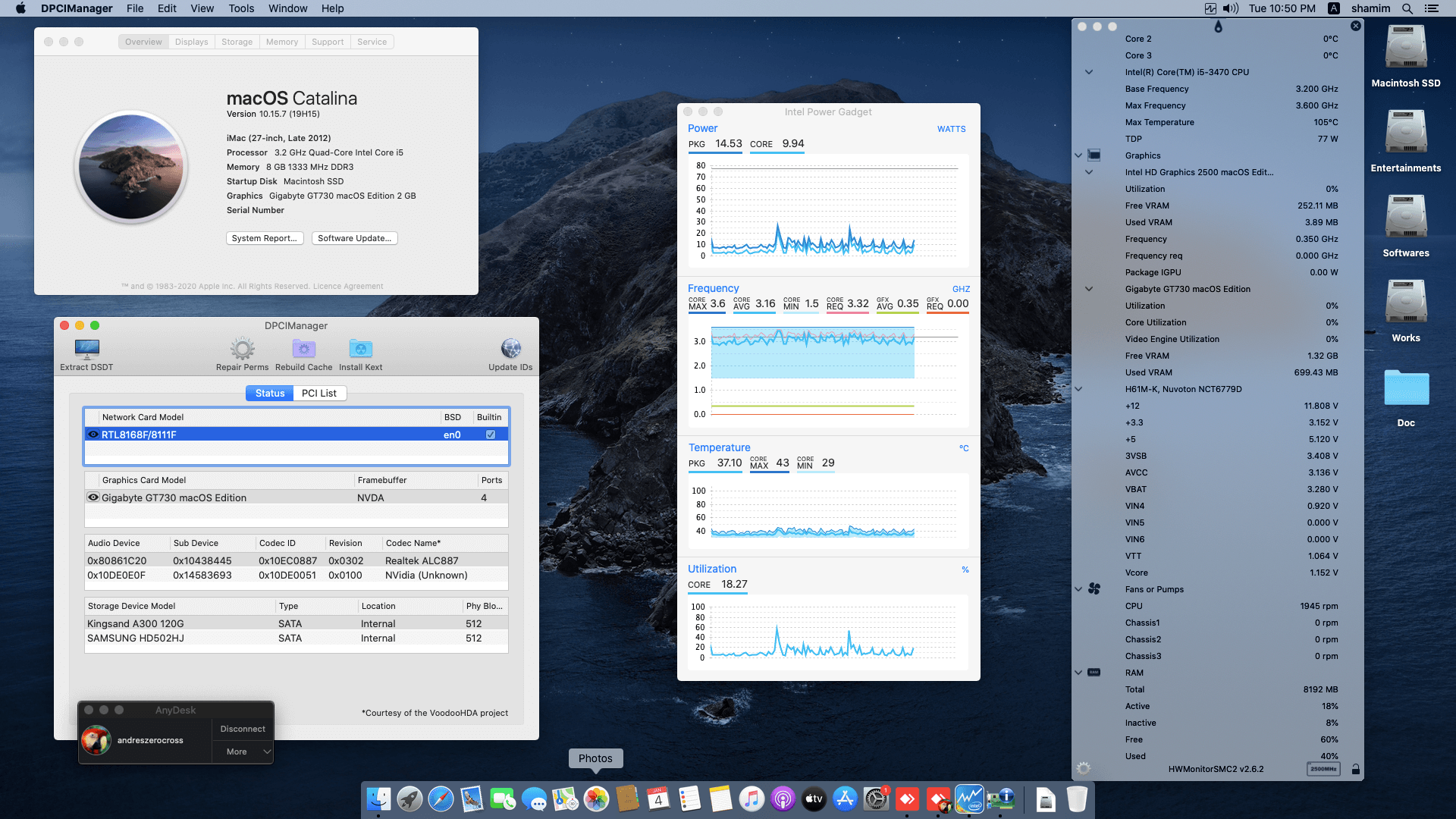Open the Window menu

[x=287, y=8]
